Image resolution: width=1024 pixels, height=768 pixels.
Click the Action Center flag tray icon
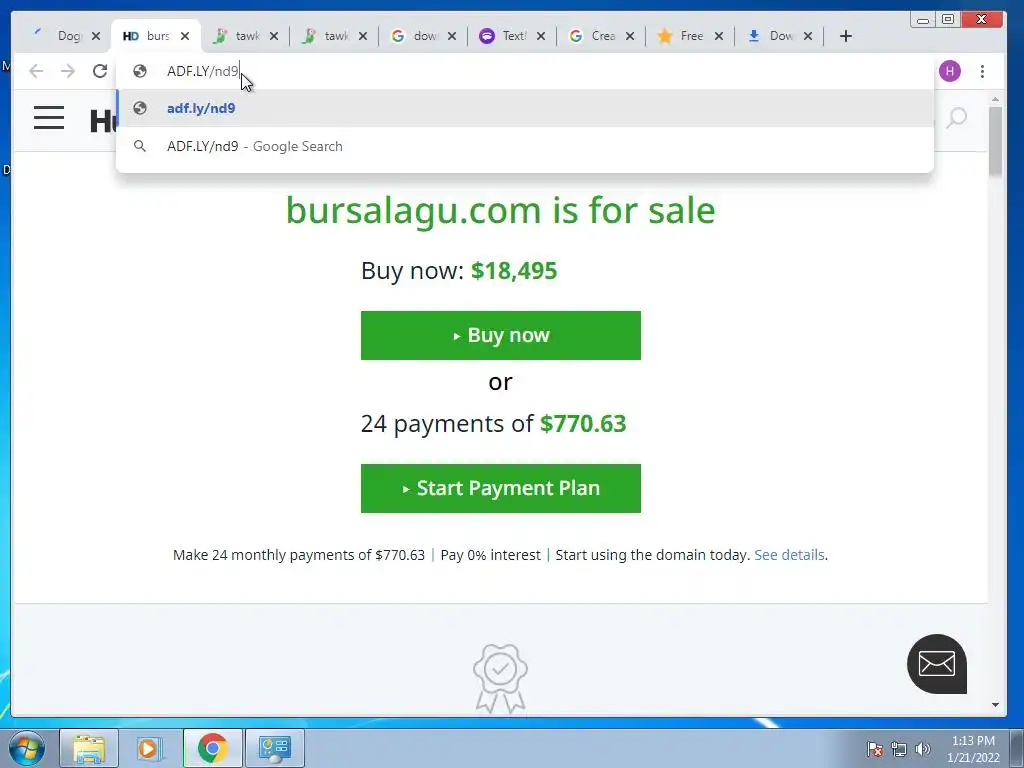(x=875, y=749)
